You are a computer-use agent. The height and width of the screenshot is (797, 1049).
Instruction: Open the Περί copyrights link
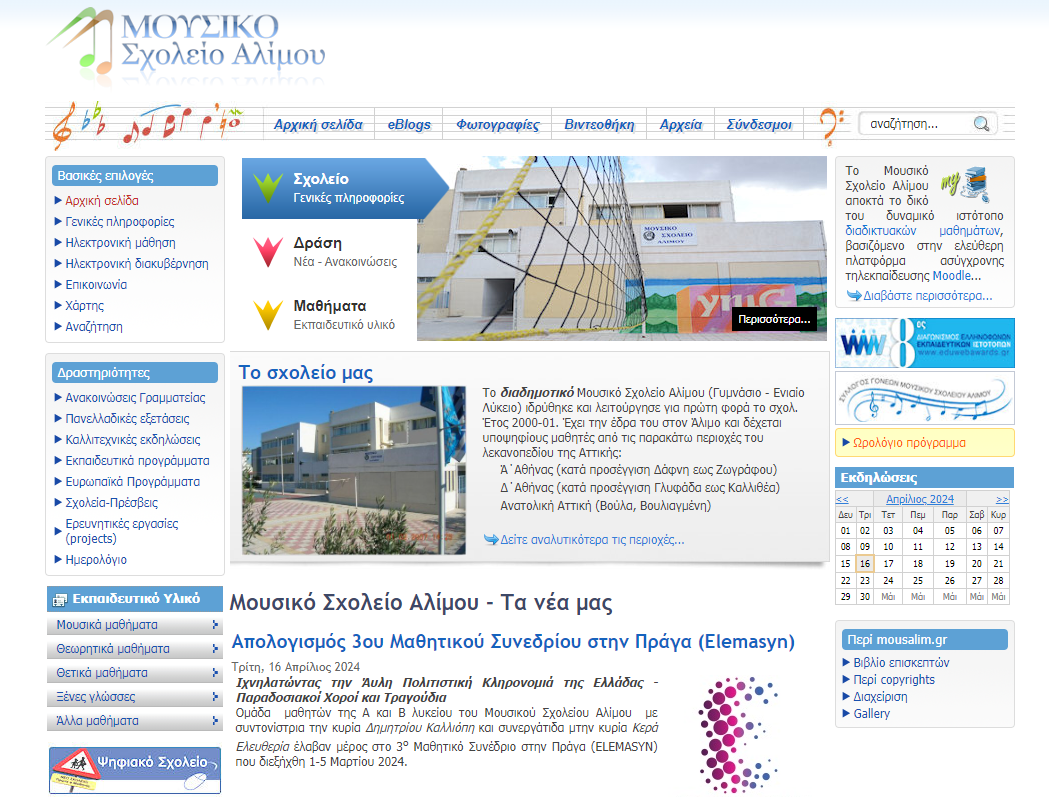pyautogui.click(x=894, y=679)
